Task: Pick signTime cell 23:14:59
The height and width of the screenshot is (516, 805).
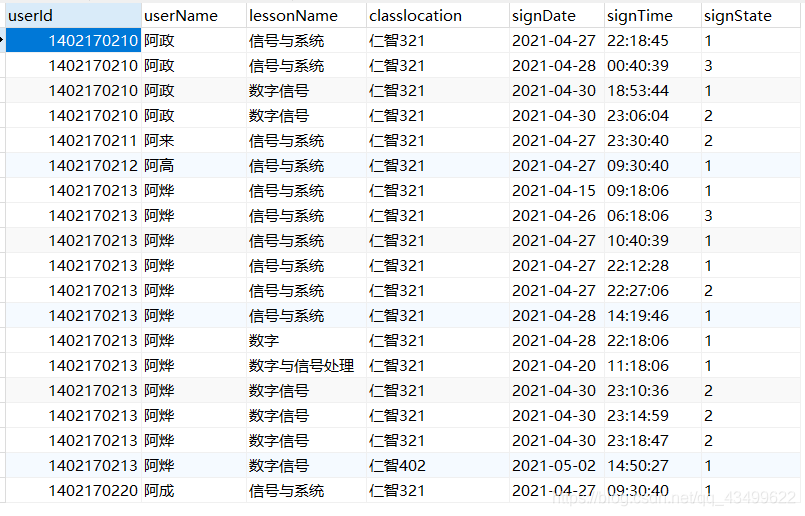Action: (x=653, y=415)
